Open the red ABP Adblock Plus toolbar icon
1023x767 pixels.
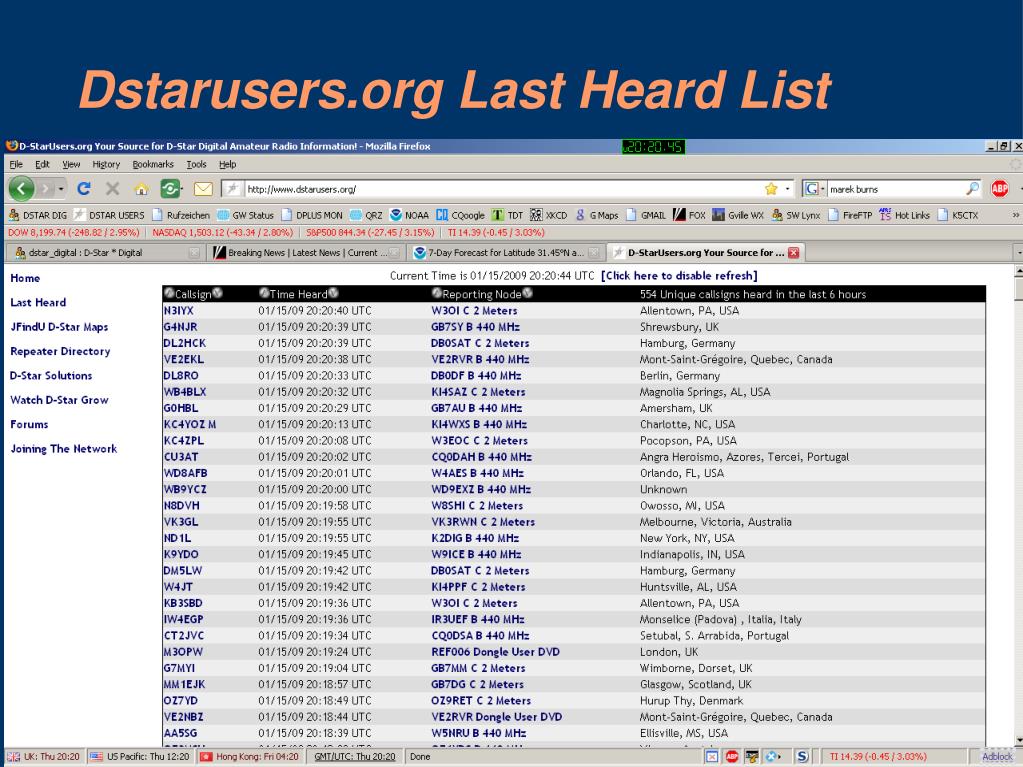tap(1000, 189)
